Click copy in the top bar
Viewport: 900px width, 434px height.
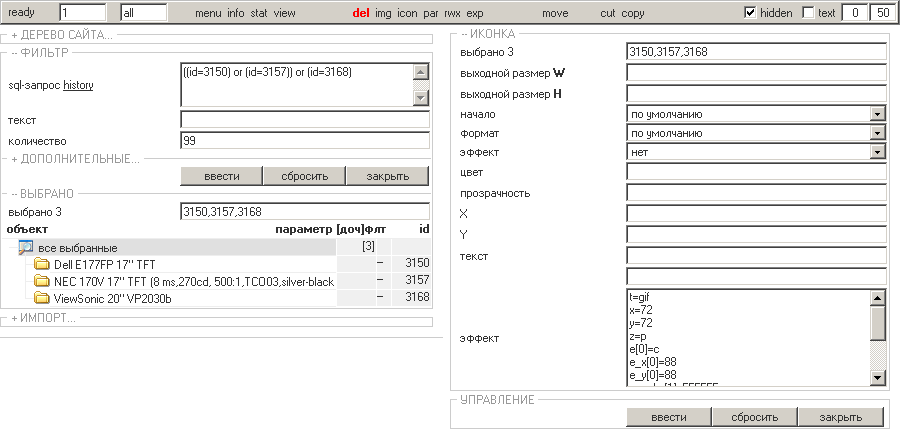point(633,13)
